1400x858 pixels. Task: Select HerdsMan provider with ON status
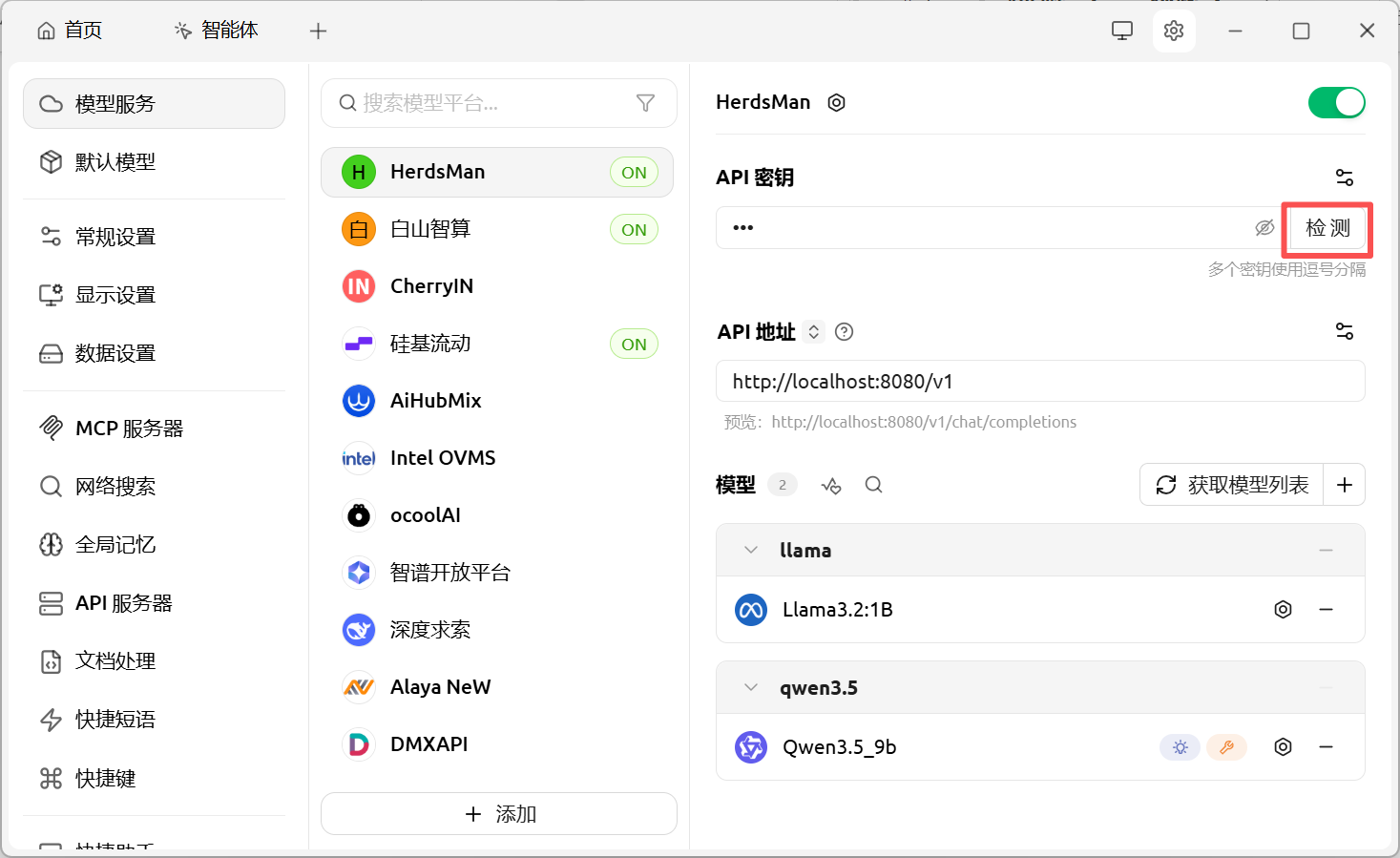pyautogui.click(x=497, y=172)
